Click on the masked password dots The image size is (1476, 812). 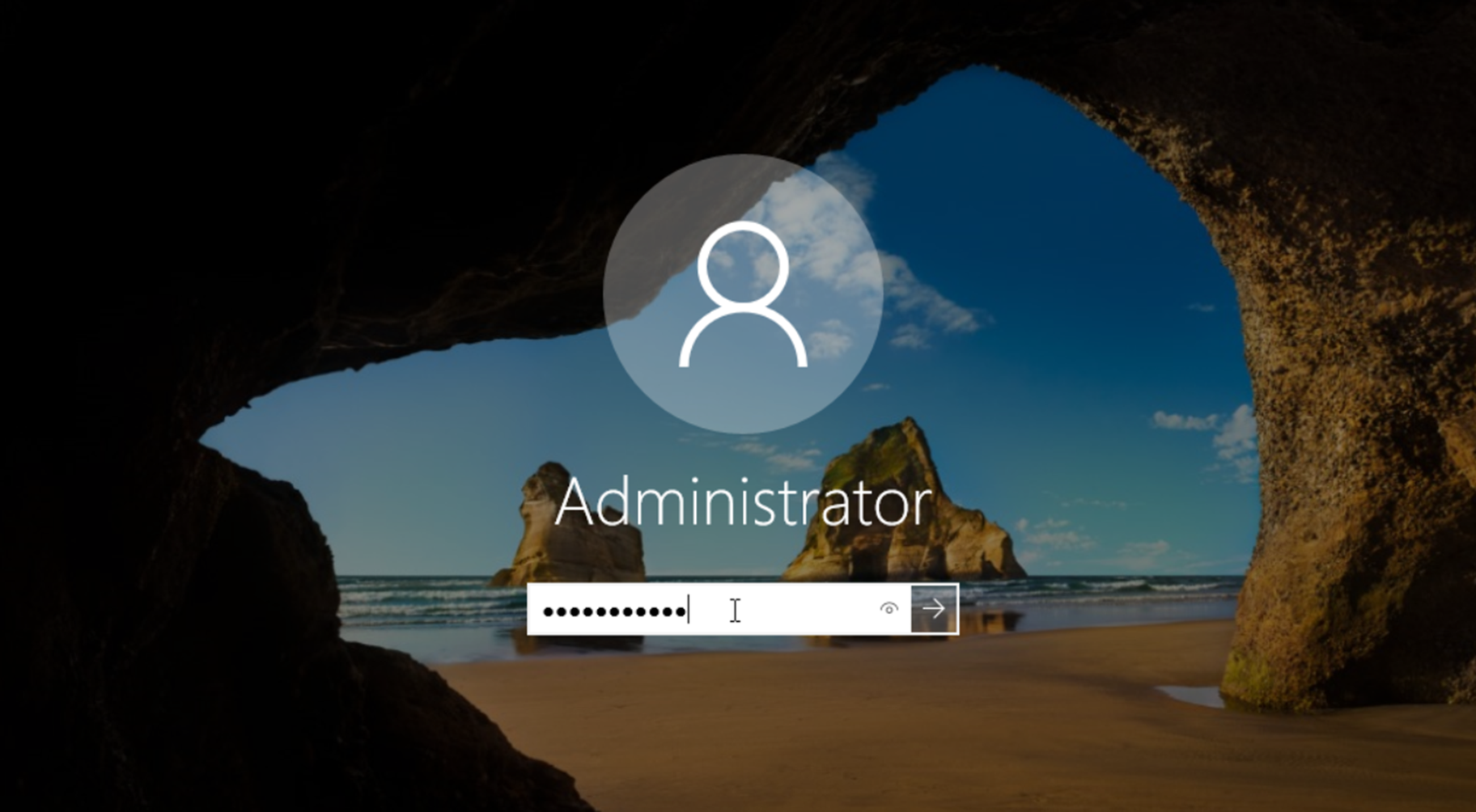(x=614, y=611)
